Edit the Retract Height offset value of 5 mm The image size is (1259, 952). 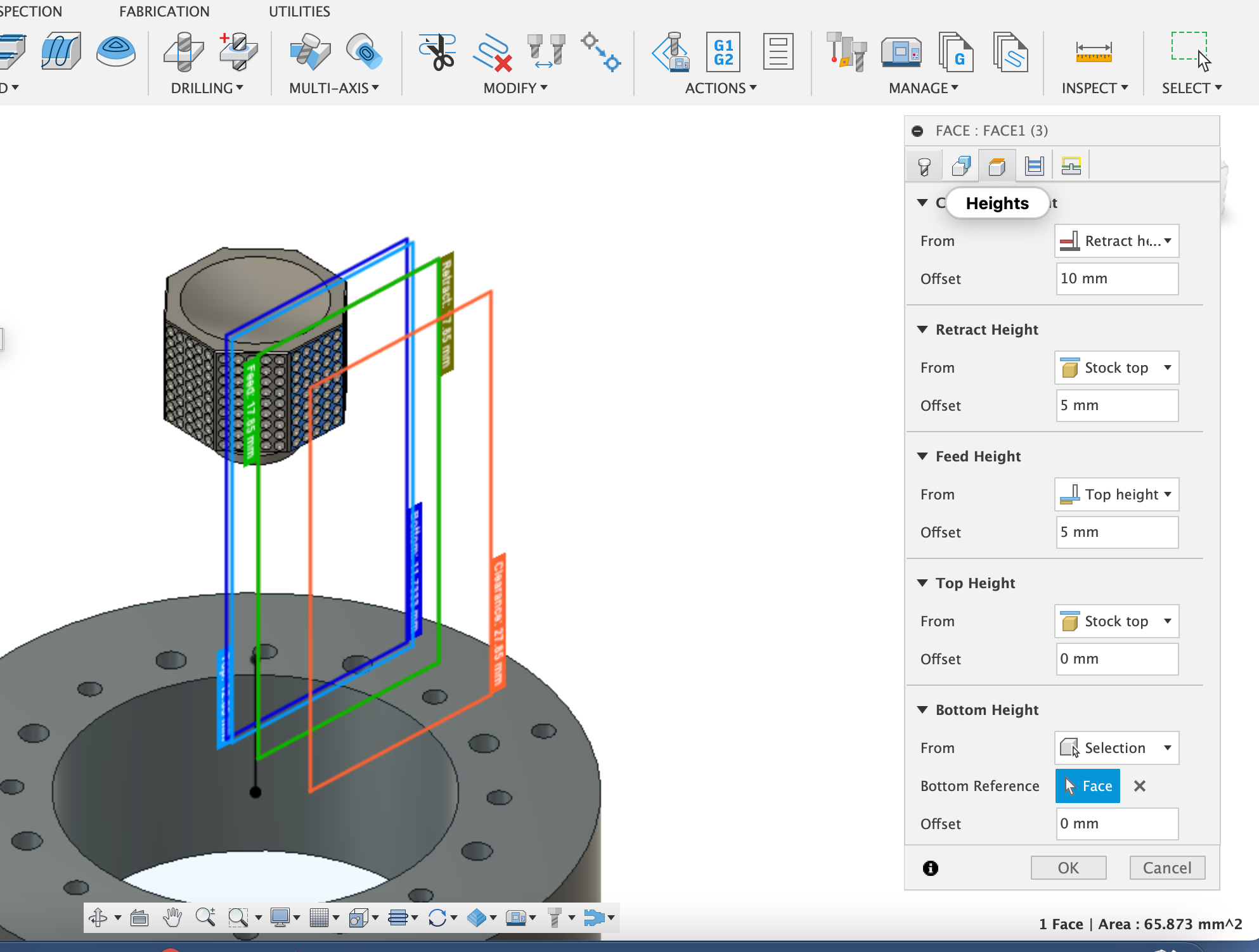coord(1116,406)
